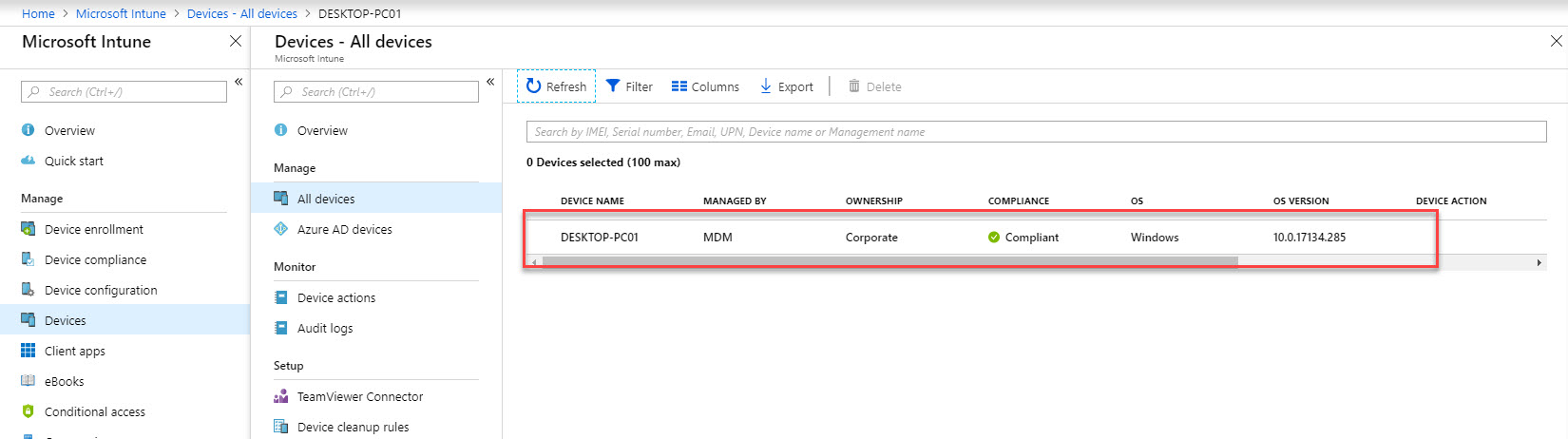Focus the Devices blade search box
1568x439 pixels.
[376, 91]
